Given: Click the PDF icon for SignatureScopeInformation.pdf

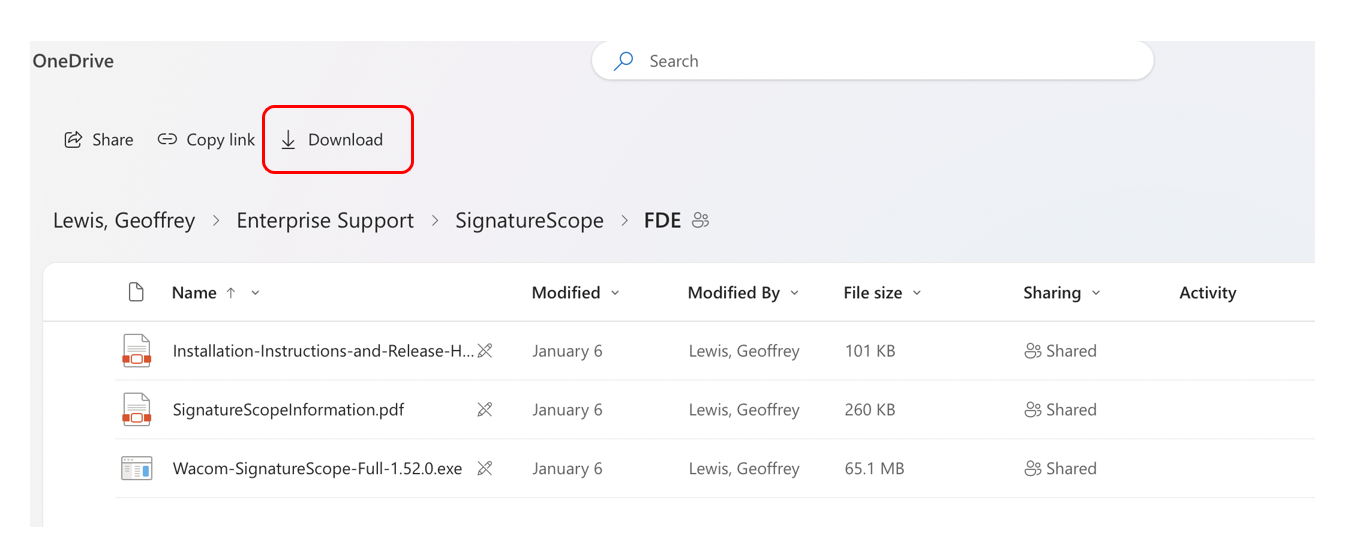Looking at the screenshot, I should (137, 410).
